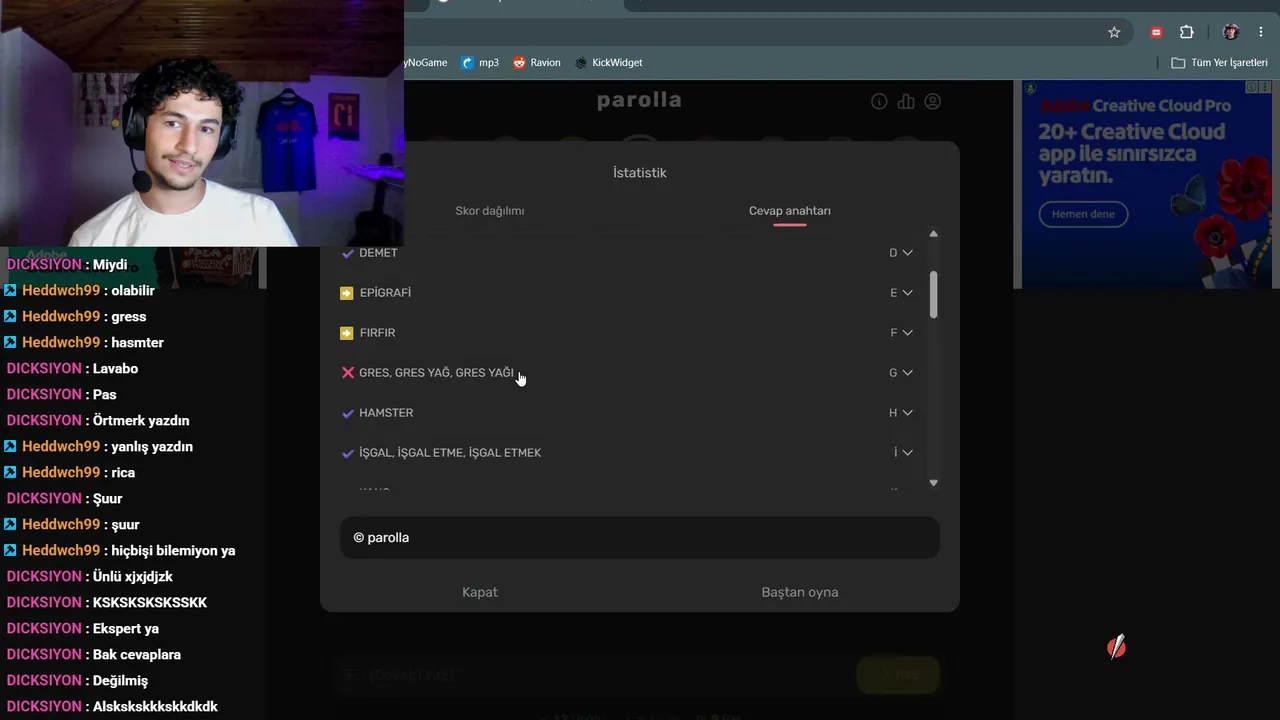Click the Baştan oyna button
1280x720 pixels.
coord(800,592)
